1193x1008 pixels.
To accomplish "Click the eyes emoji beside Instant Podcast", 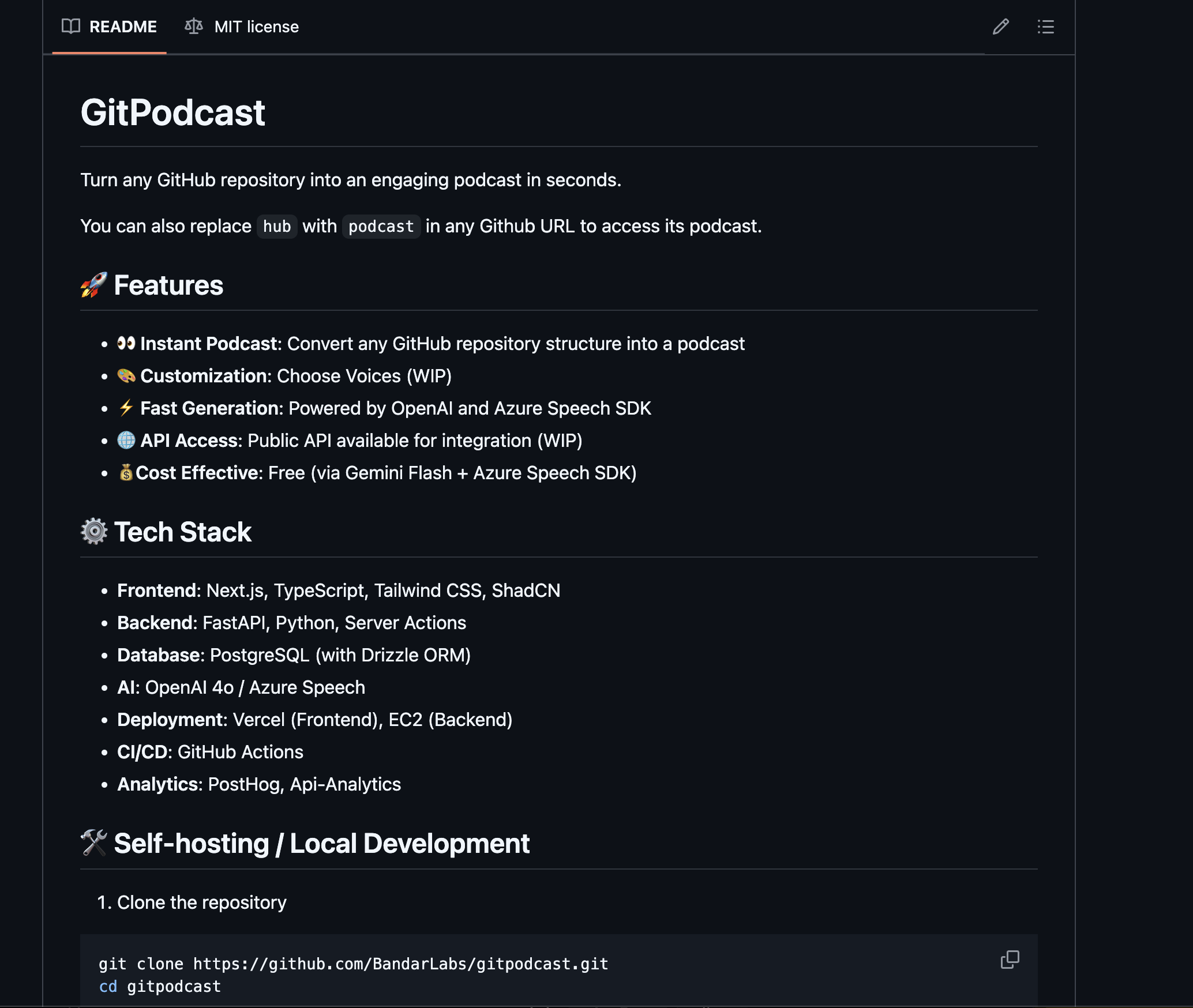I will (126, 343).
